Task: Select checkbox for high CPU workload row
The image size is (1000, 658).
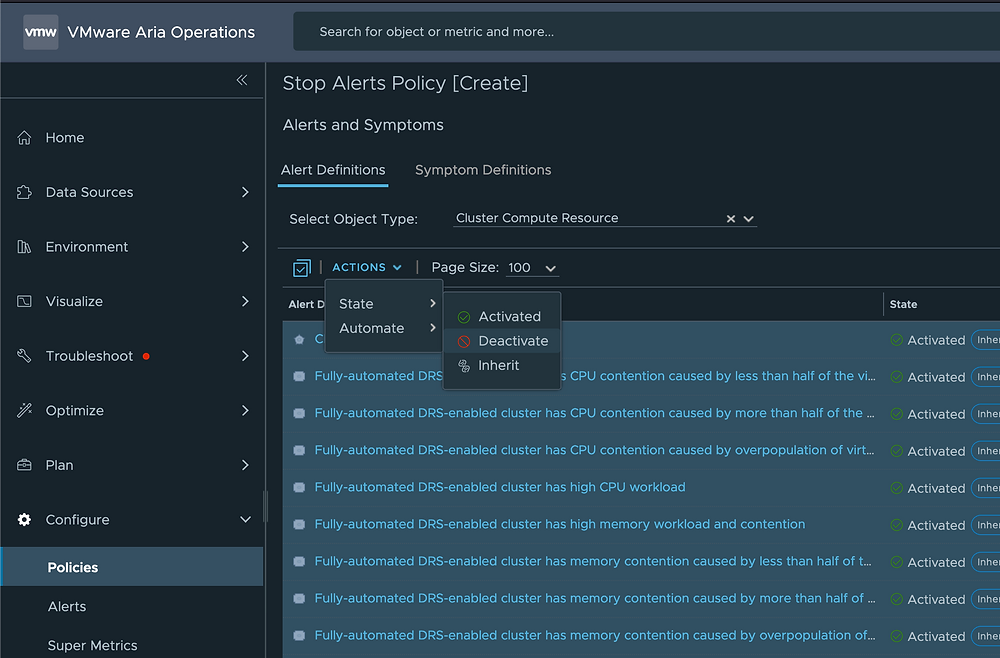Action: click(x=299, y=487)
